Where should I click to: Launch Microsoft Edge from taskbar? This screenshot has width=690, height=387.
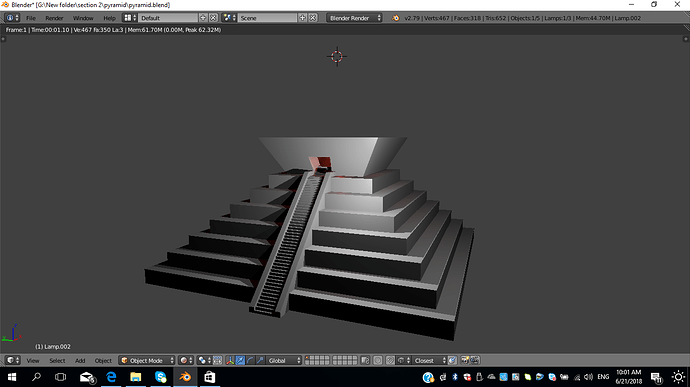[x=111, y=377]
